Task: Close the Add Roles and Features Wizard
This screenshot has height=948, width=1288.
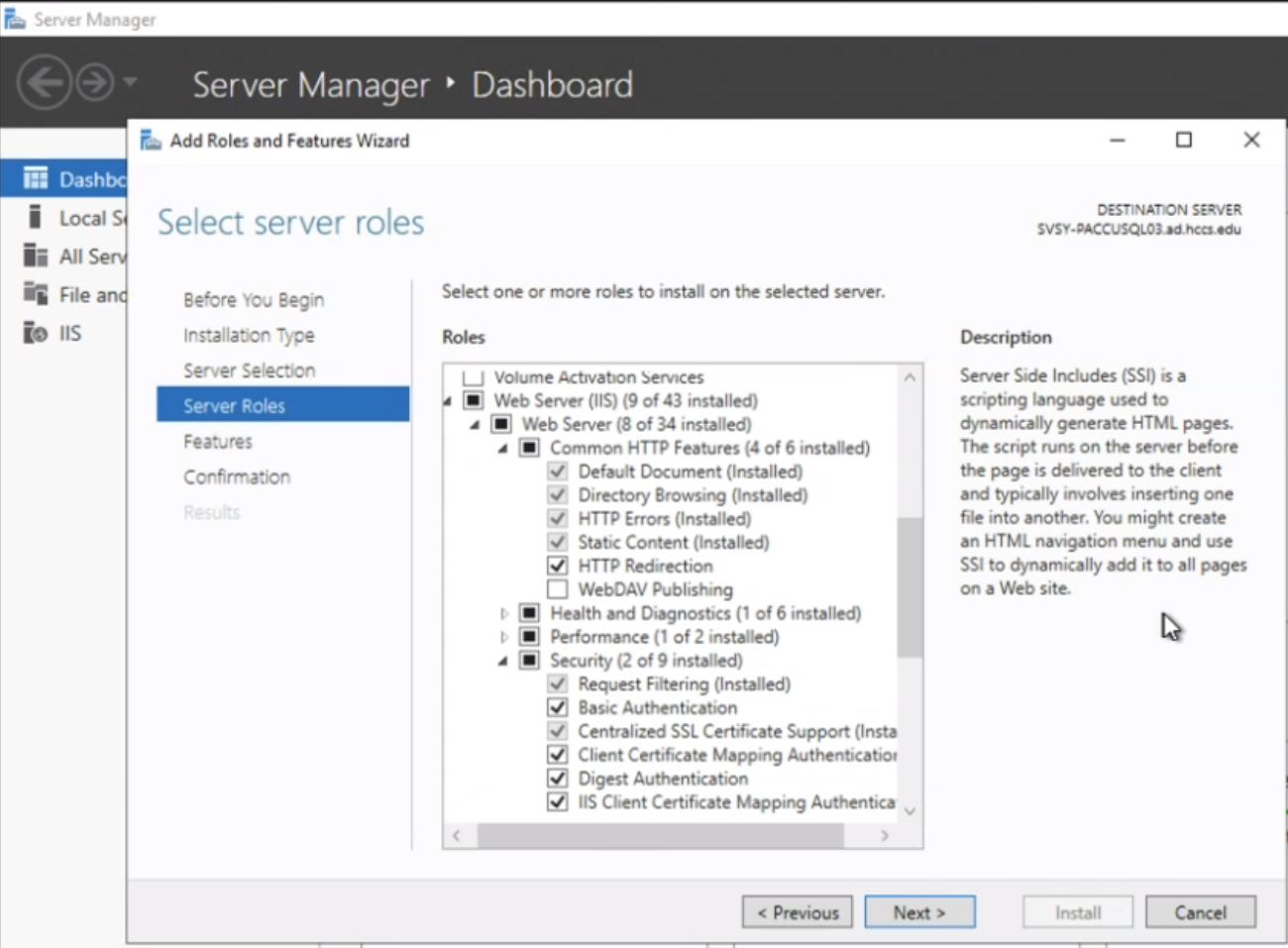Action: [1251, 141]
